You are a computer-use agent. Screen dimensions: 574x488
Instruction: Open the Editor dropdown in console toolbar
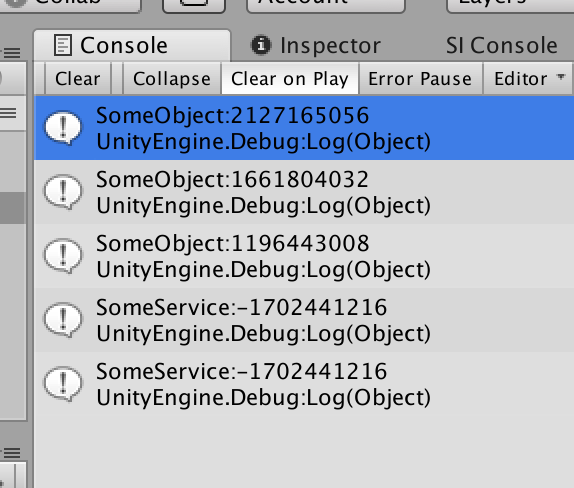point(527,79)
